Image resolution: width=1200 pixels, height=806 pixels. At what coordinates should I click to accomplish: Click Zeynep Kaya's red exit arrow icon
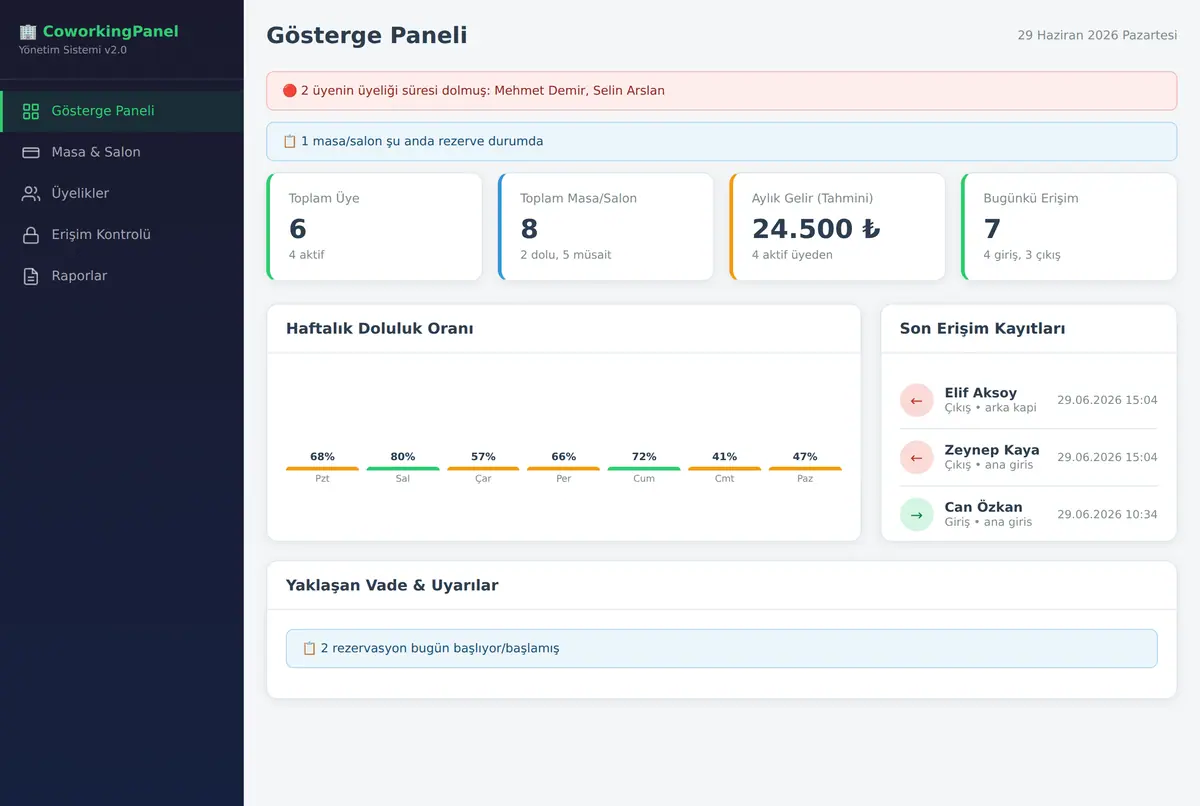coord(916,457)
